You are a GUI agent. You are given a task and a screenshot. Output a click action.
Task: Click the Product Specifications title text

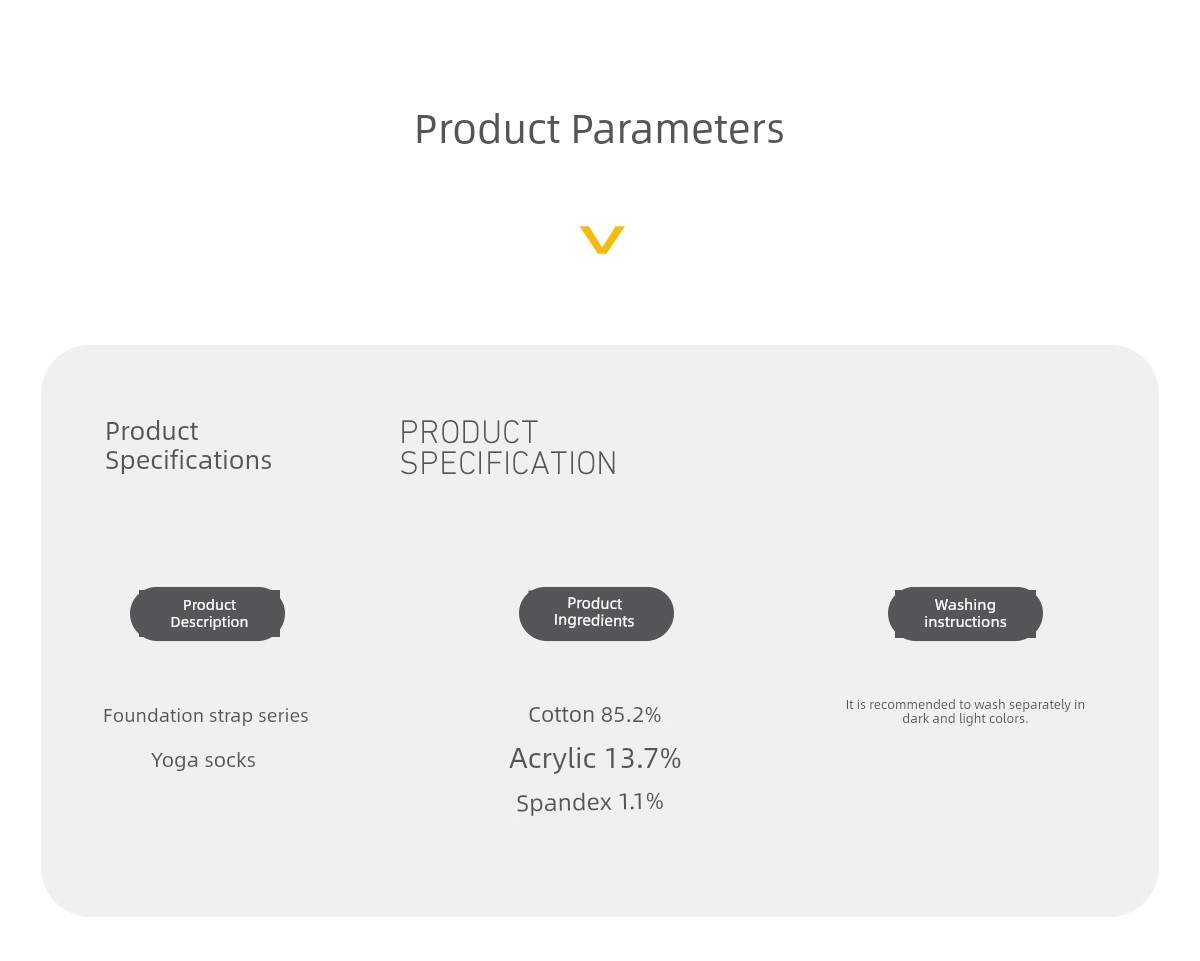188,445
